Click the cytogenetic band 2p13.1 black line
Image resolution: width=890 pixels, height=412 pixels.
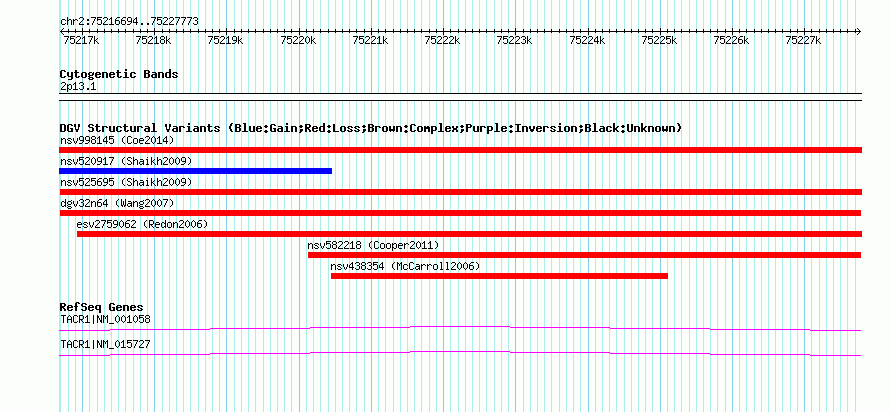(460, 97)
